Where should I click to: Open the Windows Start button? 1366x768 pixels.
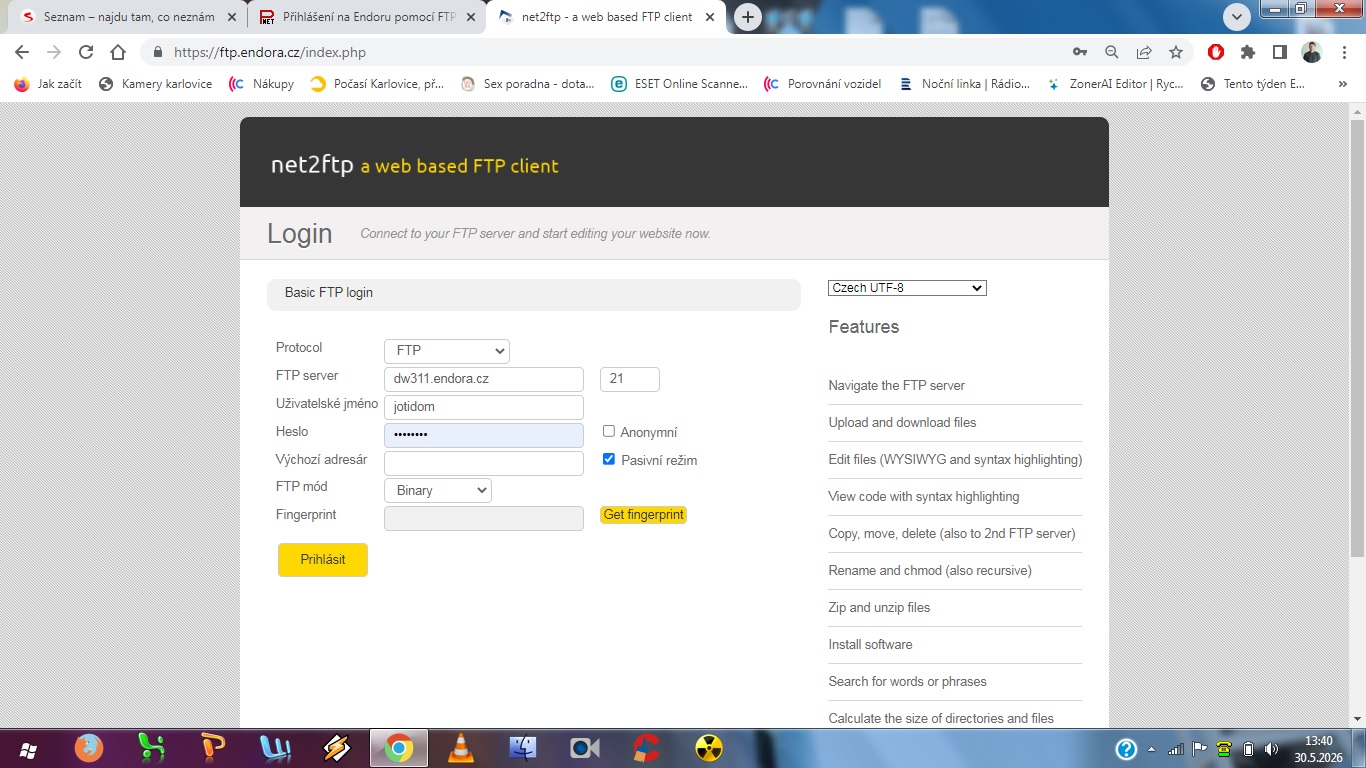pos(28,749)
